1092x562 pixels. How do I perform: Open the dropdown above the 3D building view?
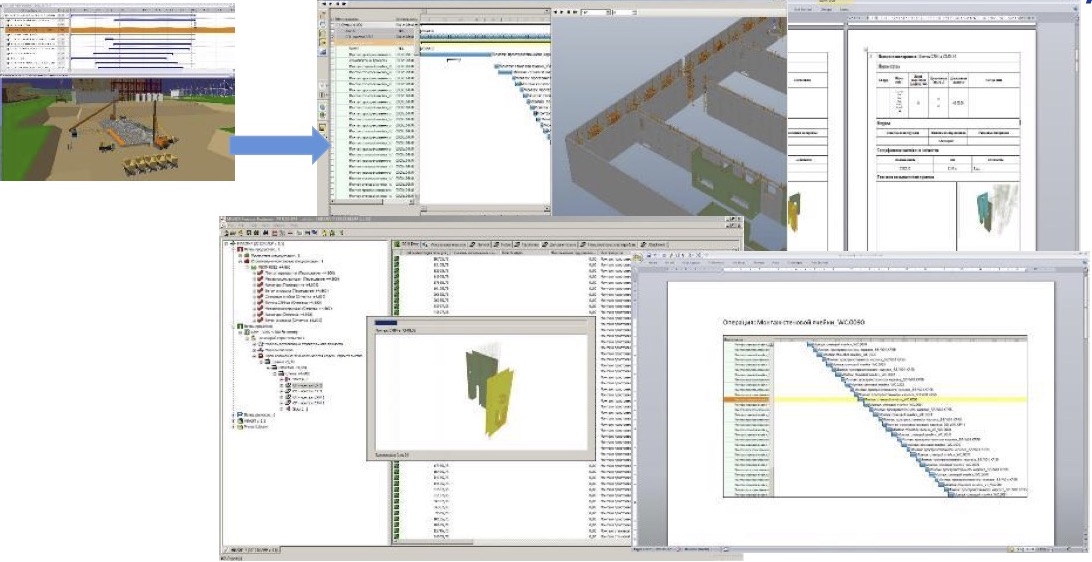pyautogui.click(x=597, y=13)
